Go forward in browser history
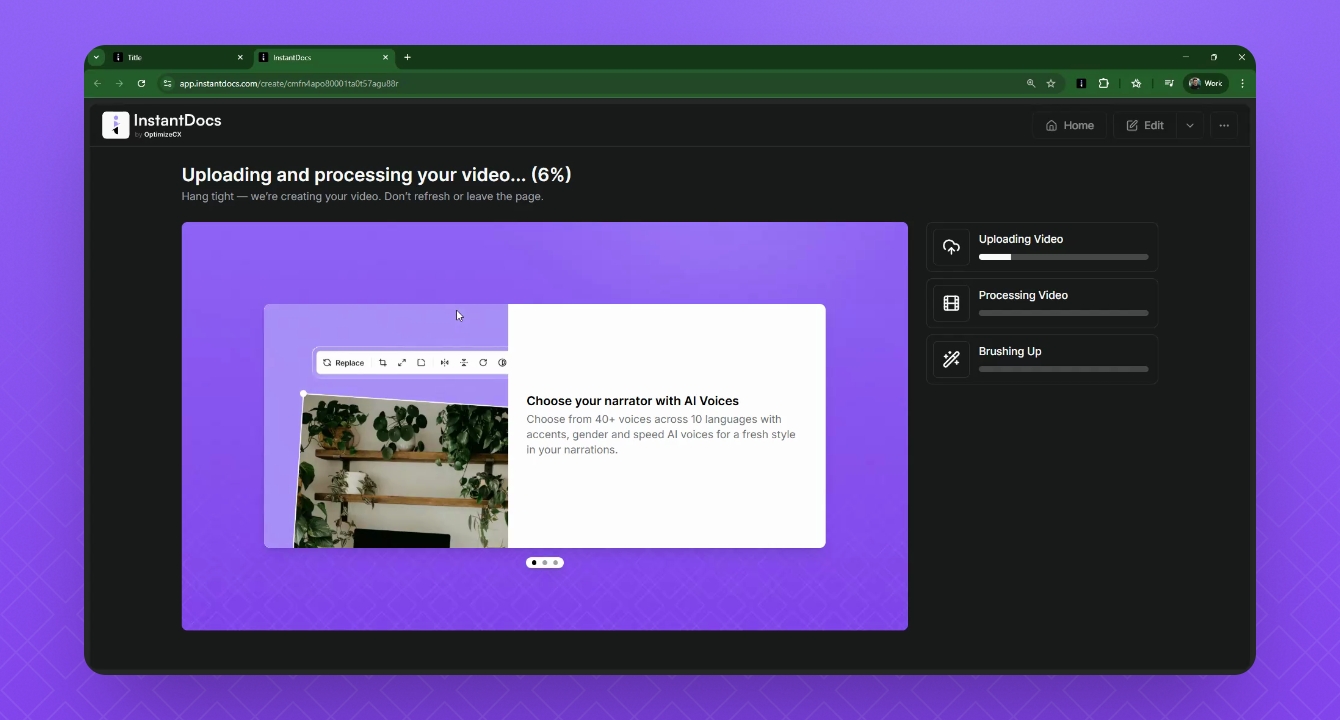Image resolution: width=1340 pixels, height=720 pixels. pos(119,84)
